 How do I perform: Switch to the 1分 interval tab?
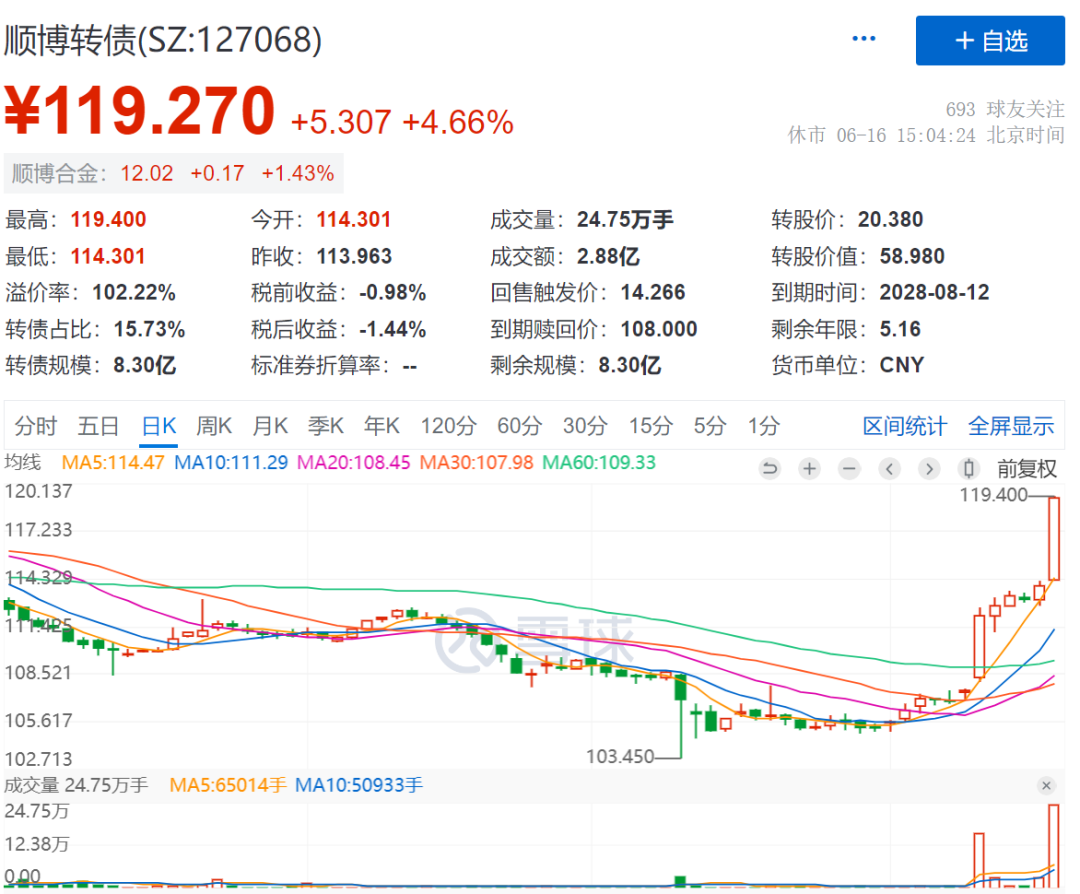[x=764, y=426]
